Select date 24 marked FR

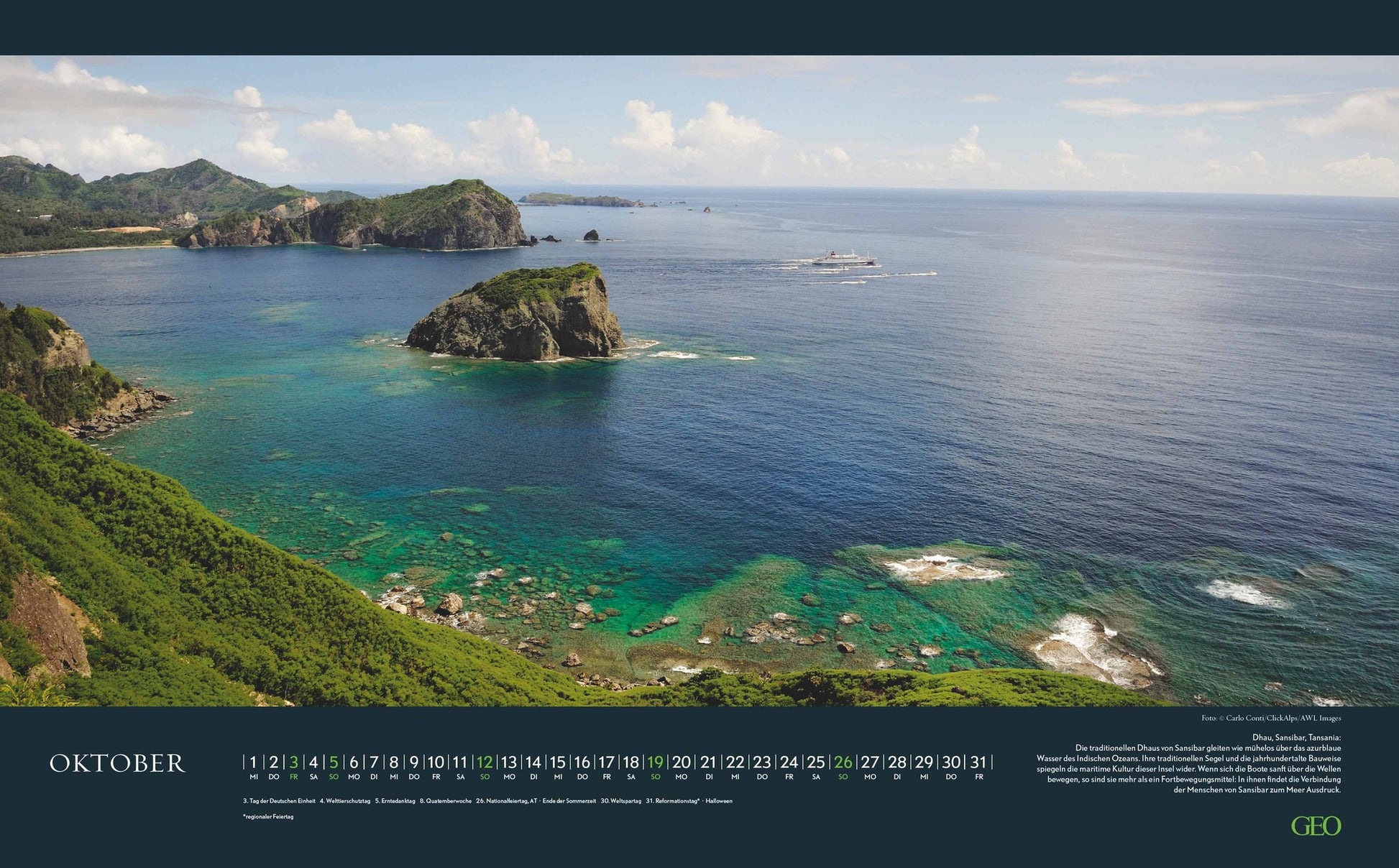789,762
